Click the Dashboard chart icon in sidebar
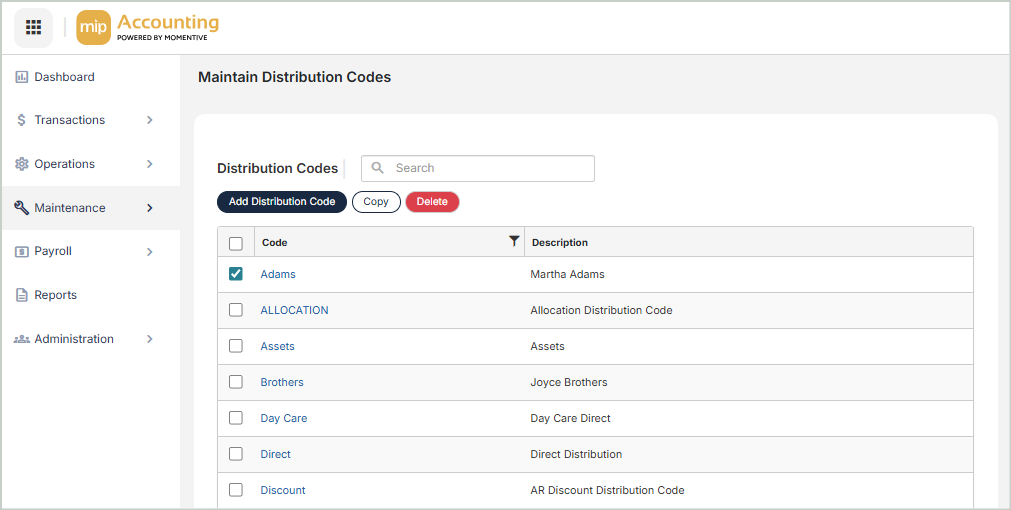 [22, 77]
